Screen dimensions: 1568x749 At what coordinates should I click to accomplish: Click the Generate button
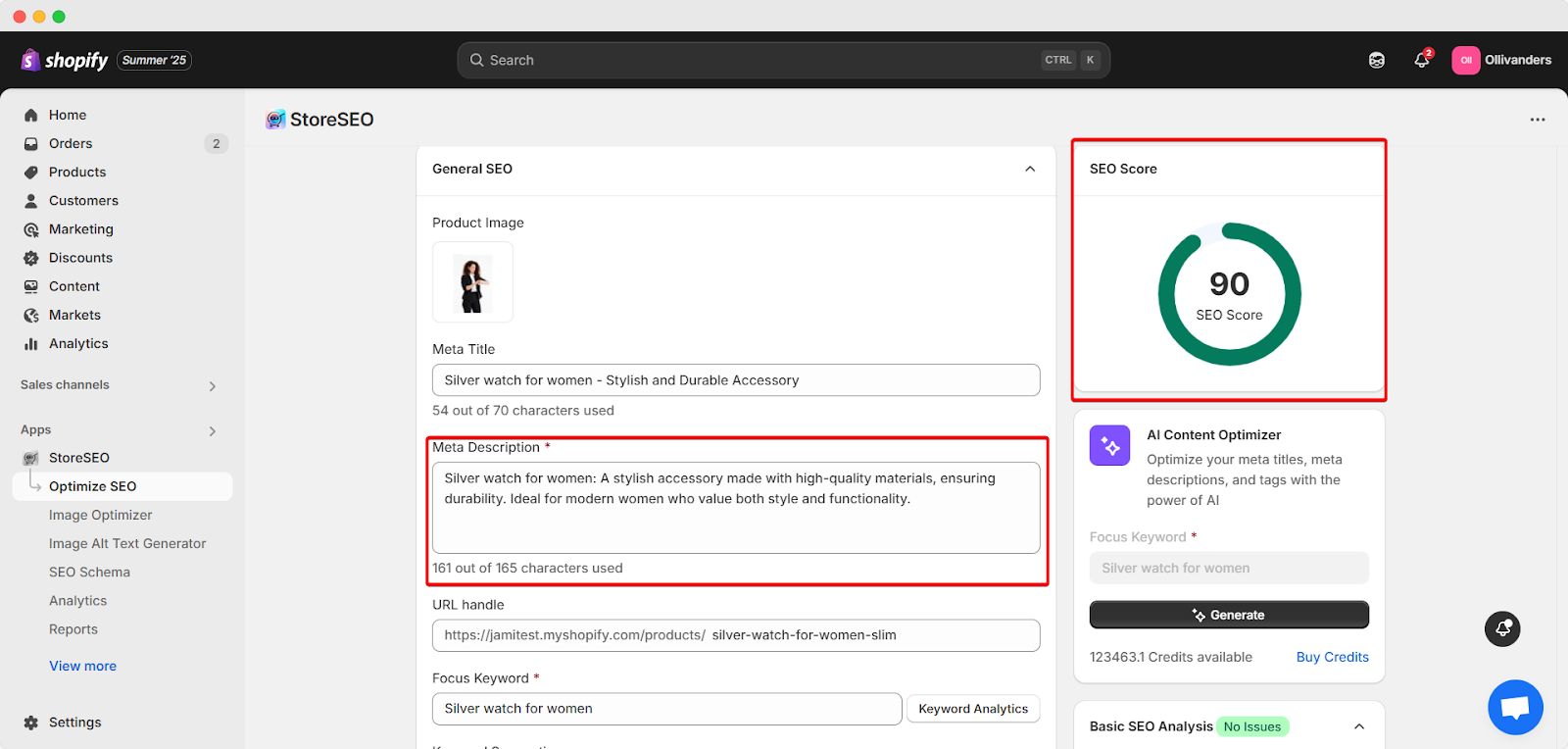pos(1229,615)
